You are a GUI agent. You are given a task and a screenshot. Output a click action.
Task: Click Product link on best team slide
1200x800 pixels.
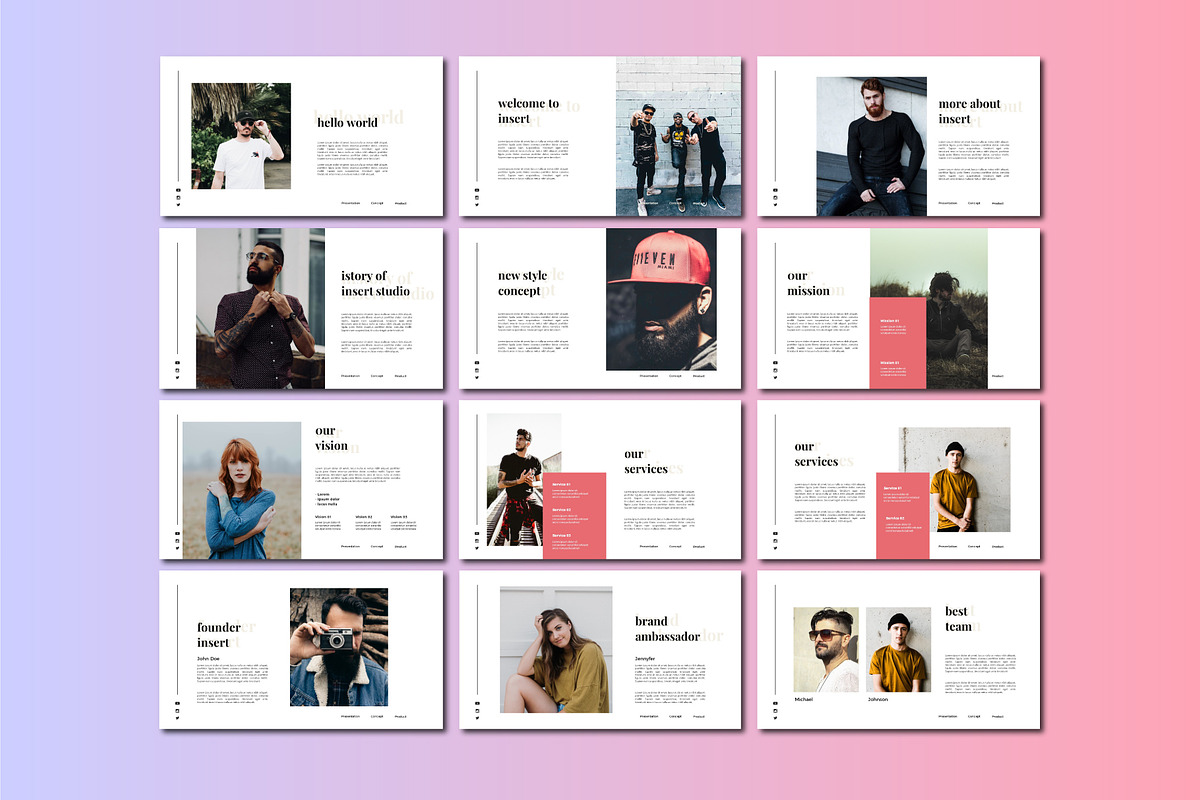(998, 716)
